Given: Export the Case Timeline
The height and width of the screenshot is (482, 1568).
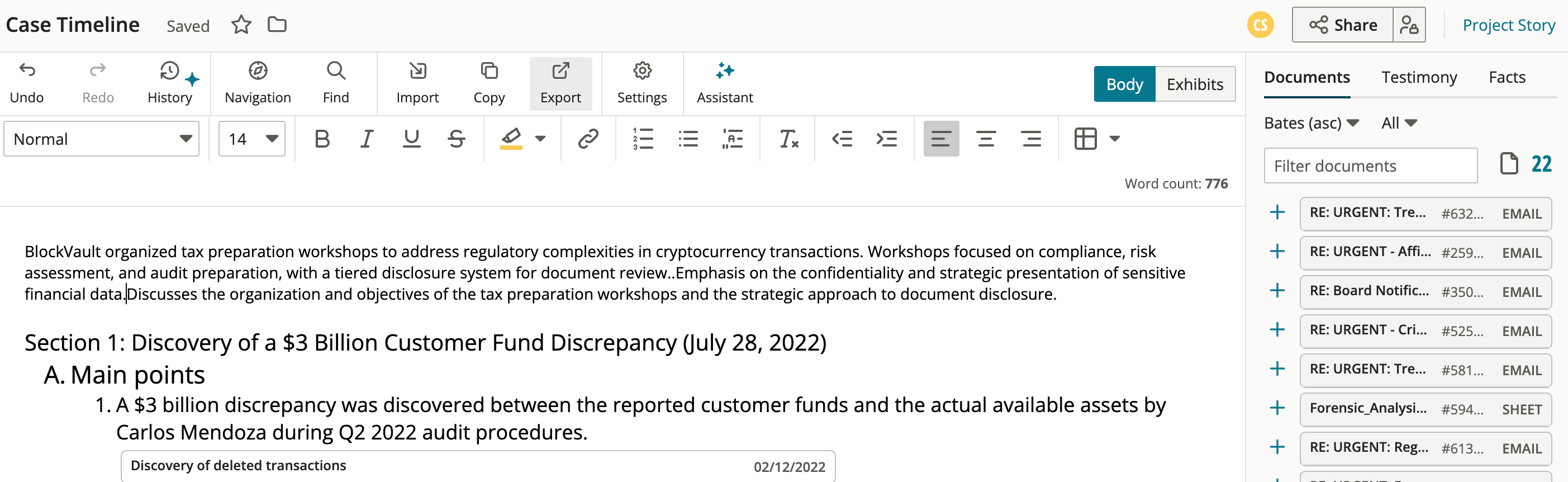Looking at the screenshot, I should pos(560,83).
